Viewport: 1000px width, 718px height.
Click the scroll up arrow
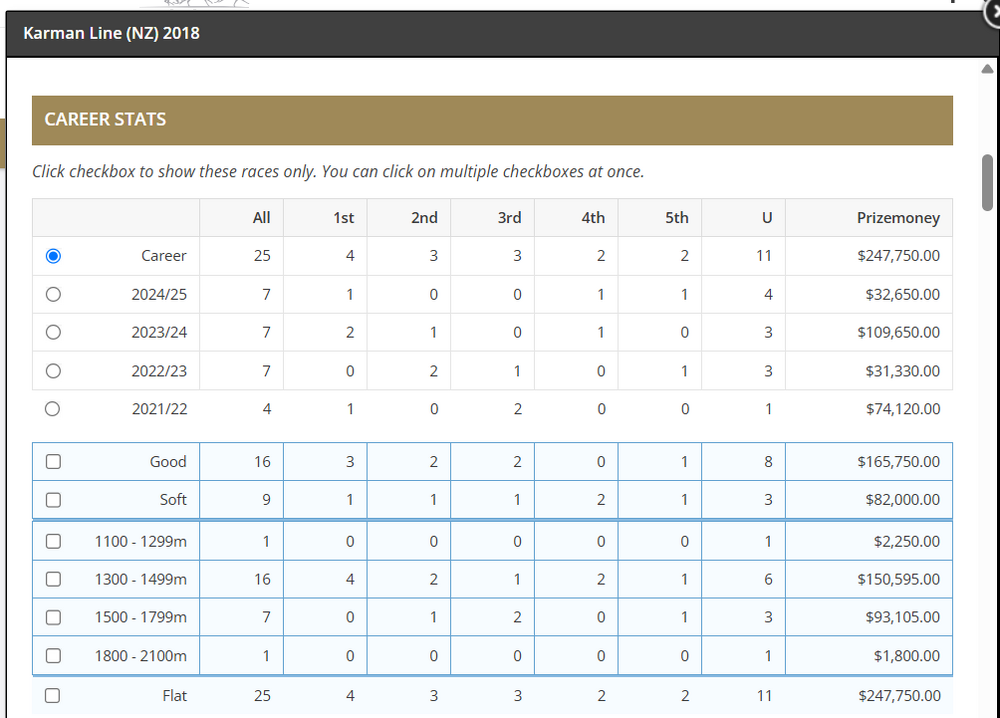pyautogui.click(x=987, y=70)
